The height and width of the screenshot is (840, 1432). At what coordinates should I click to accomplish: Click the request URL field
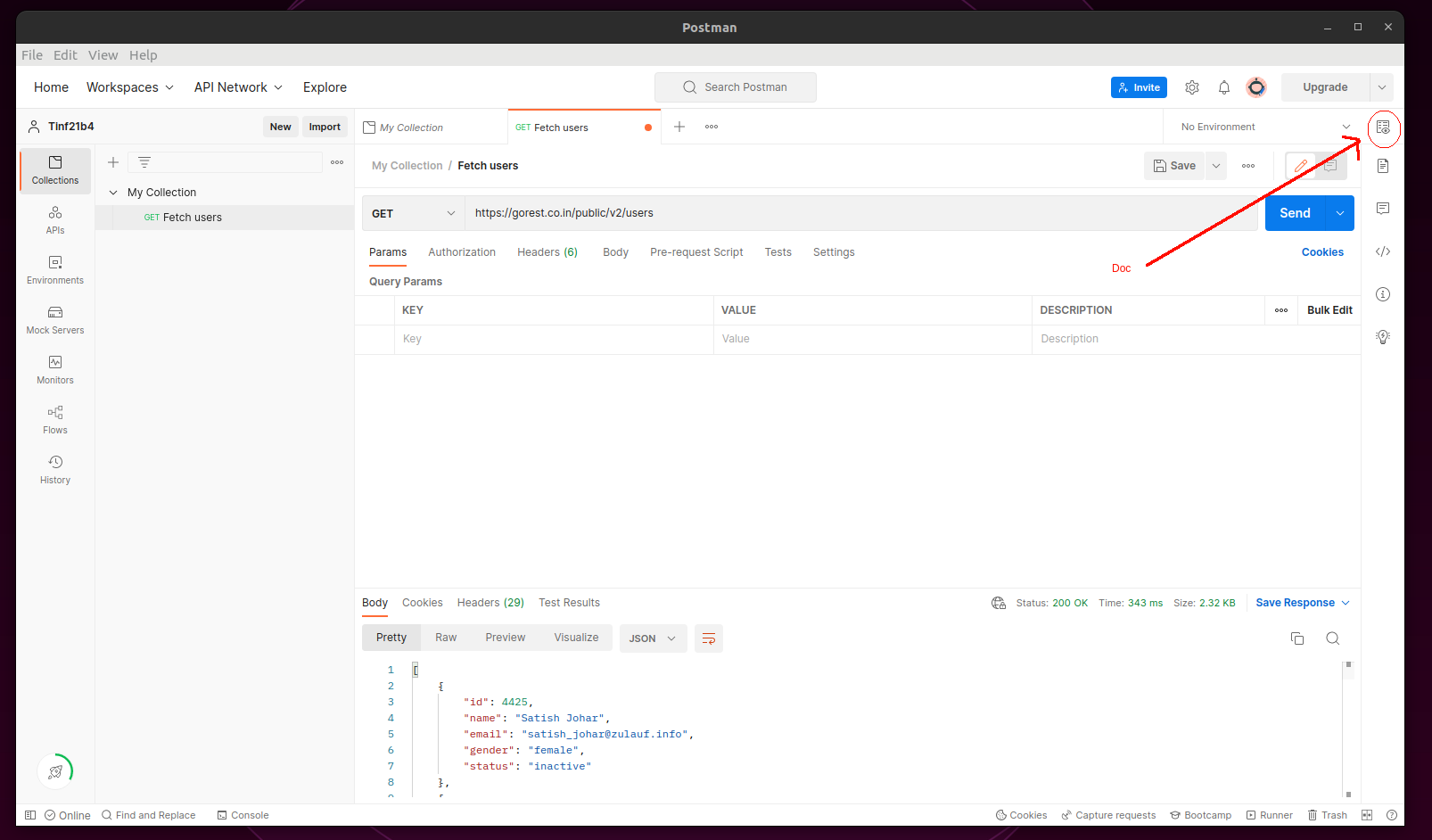coord(860,213)
